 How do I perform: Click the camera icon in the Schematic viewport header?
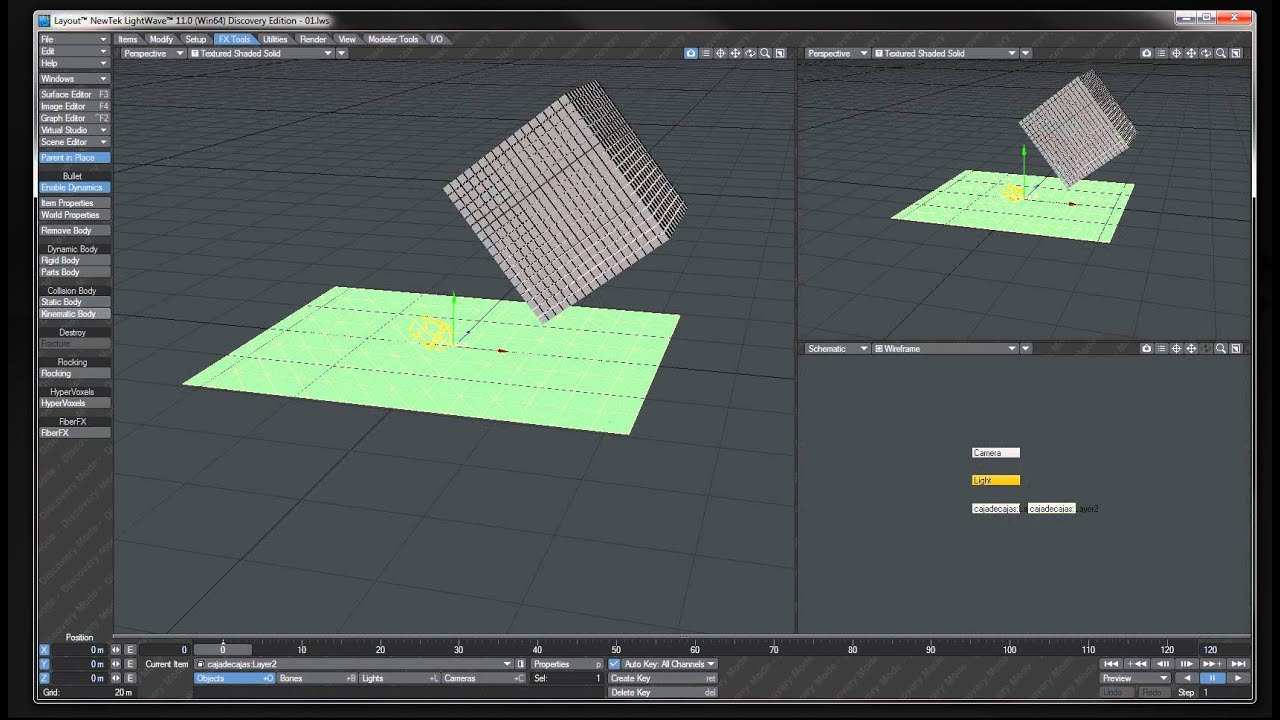(1147, 349)
